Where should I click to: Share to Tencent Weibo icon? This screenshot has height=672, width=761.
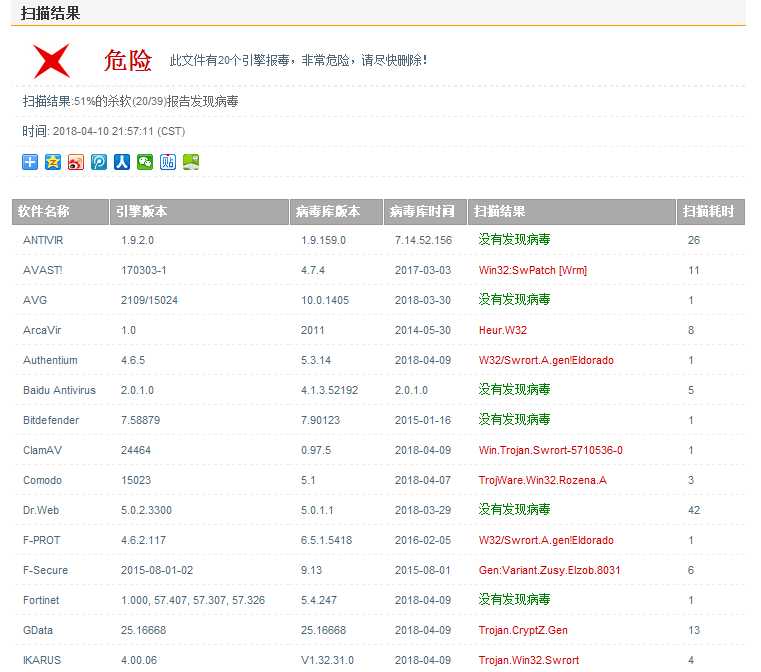coord(99,162)
